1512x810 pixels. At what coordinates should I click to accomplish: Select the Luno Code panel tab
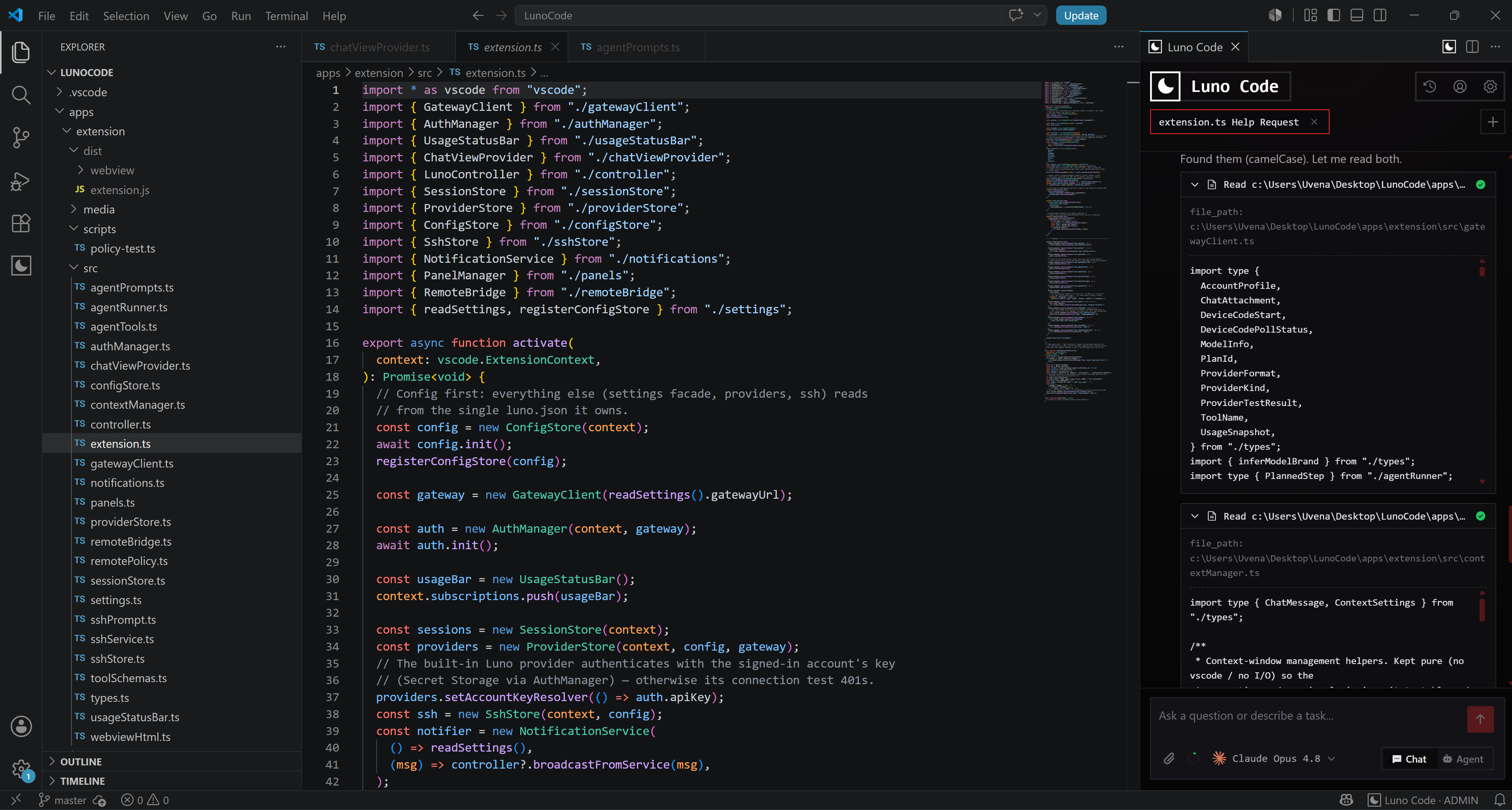pos(1194,47)
